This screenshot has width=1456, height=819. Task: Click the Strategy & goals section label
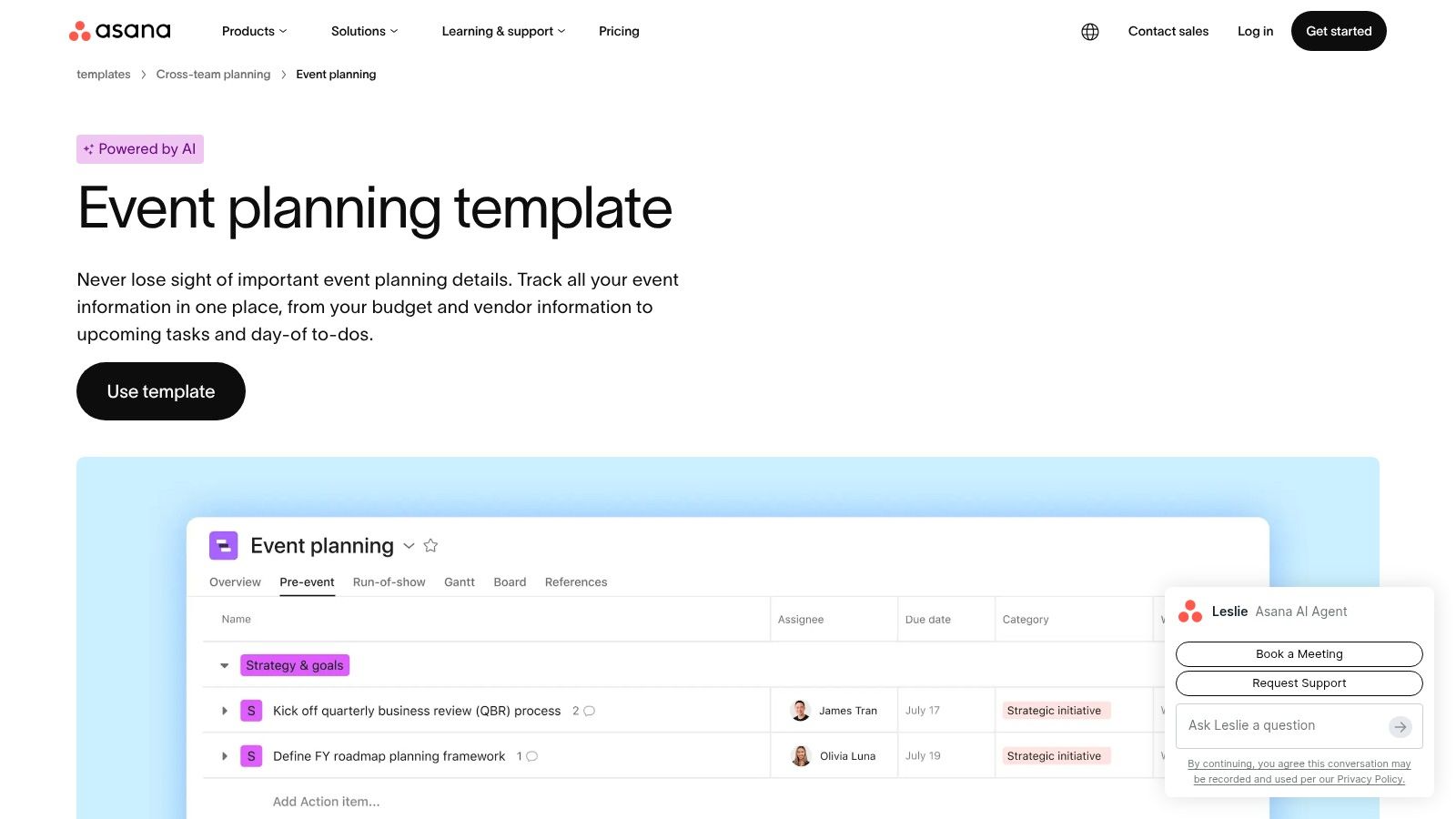tap(295, 665)
